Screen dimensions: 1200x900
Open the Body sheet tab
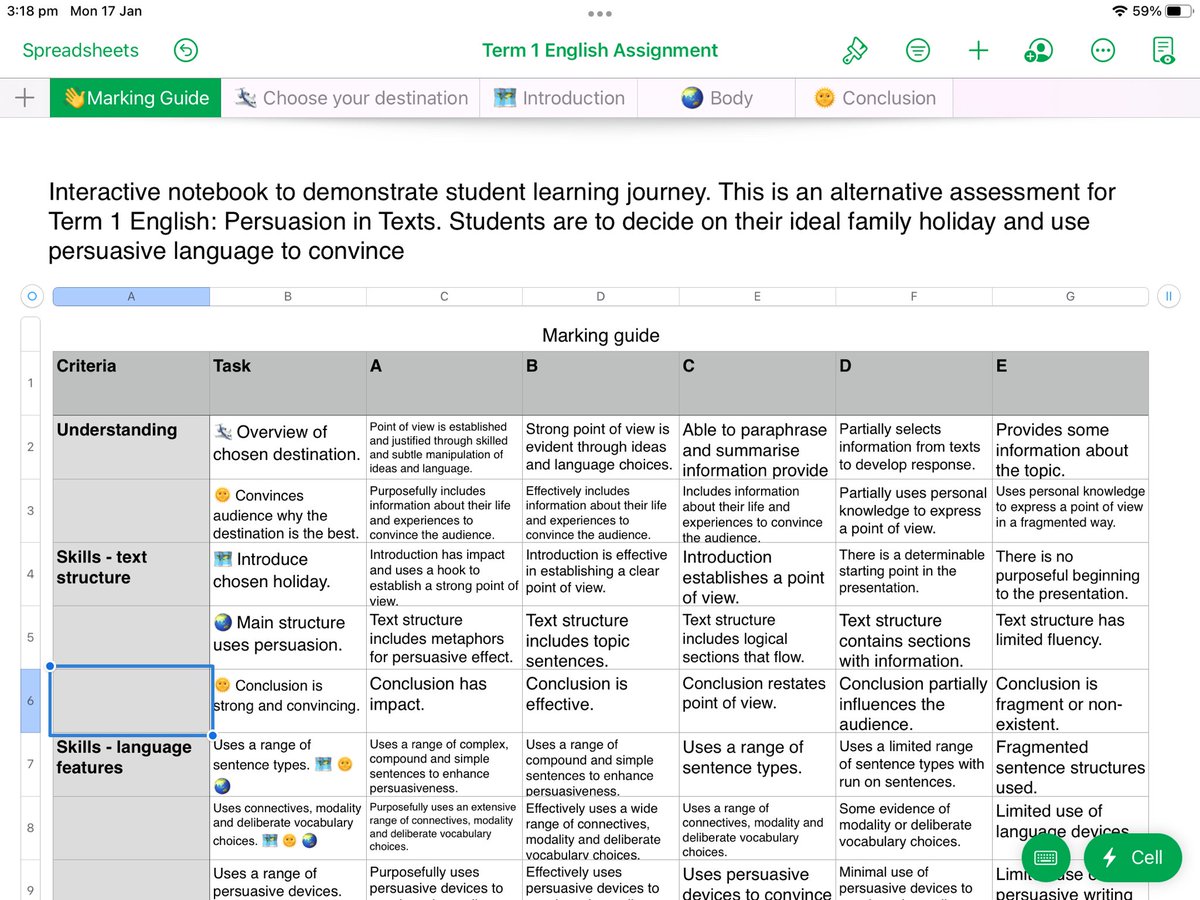(x=716, y=98)
